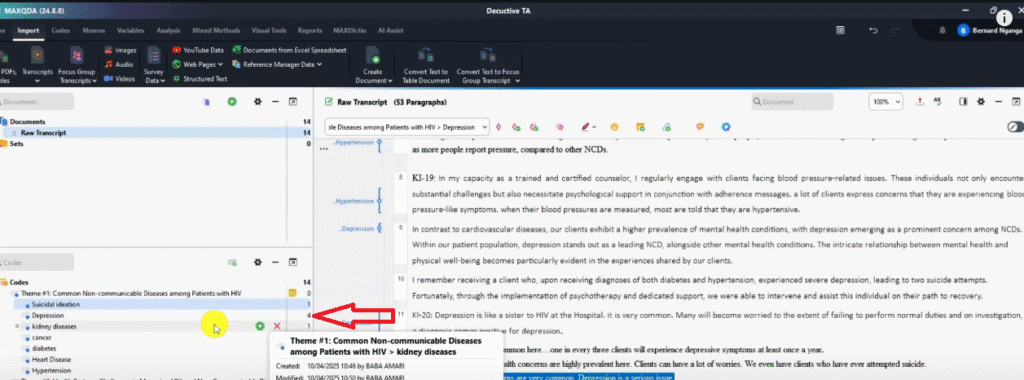Click export document icon beside zoom
This screenshot has height=380, width=1024.
tap(920, 102)
